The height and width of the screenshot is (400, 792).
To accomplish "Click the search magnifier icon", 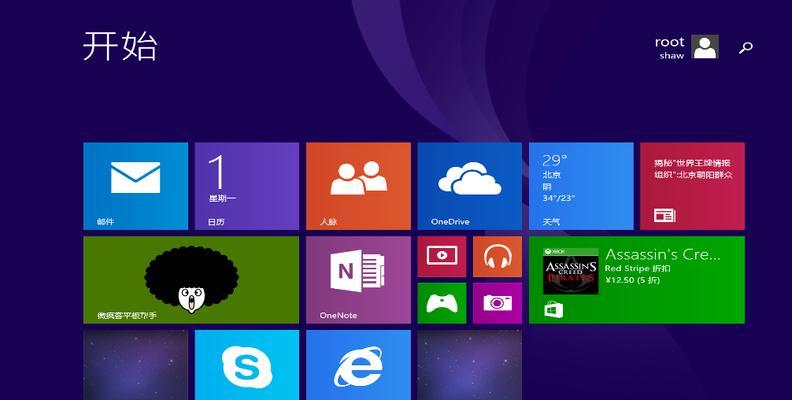I will pos(746,48).
